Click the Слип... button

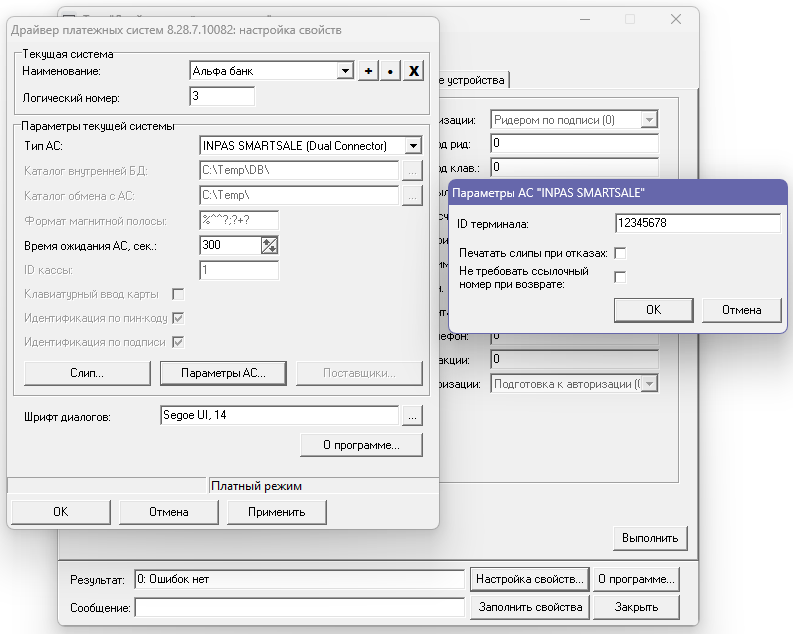pos(87,373)
